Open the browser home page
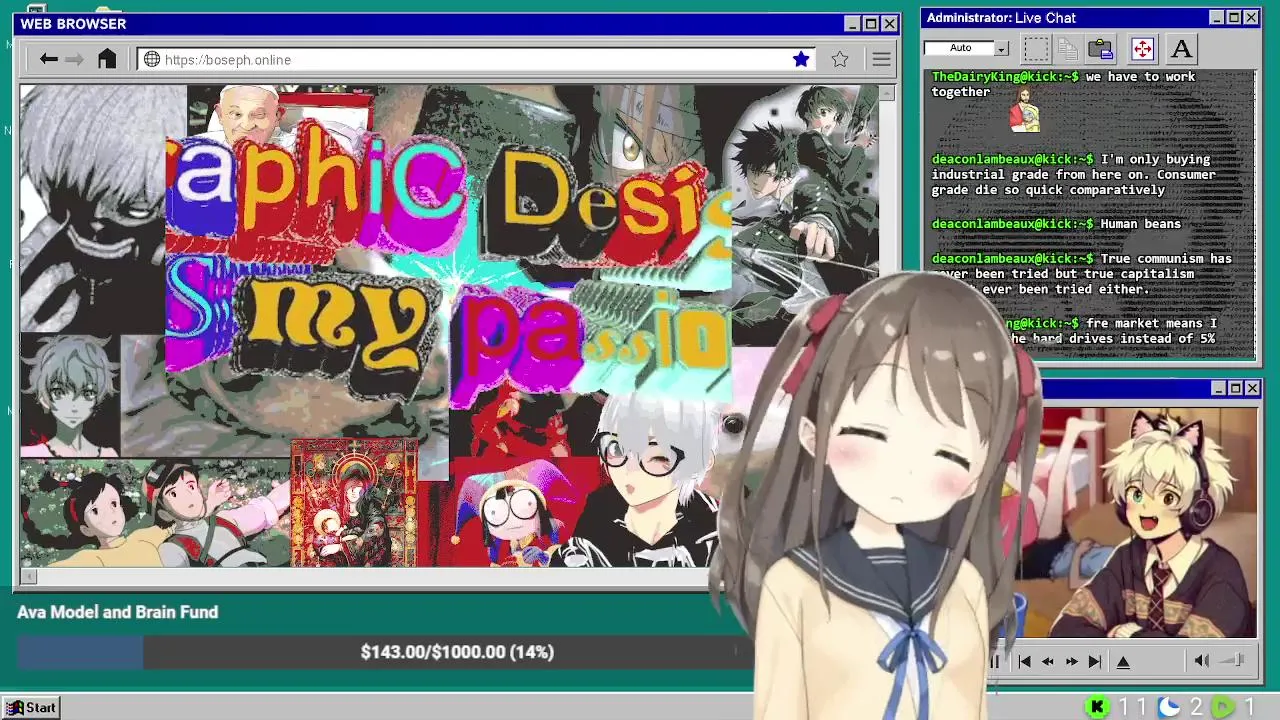Screen dimensions: 1280x720 (x=107, y=59)
